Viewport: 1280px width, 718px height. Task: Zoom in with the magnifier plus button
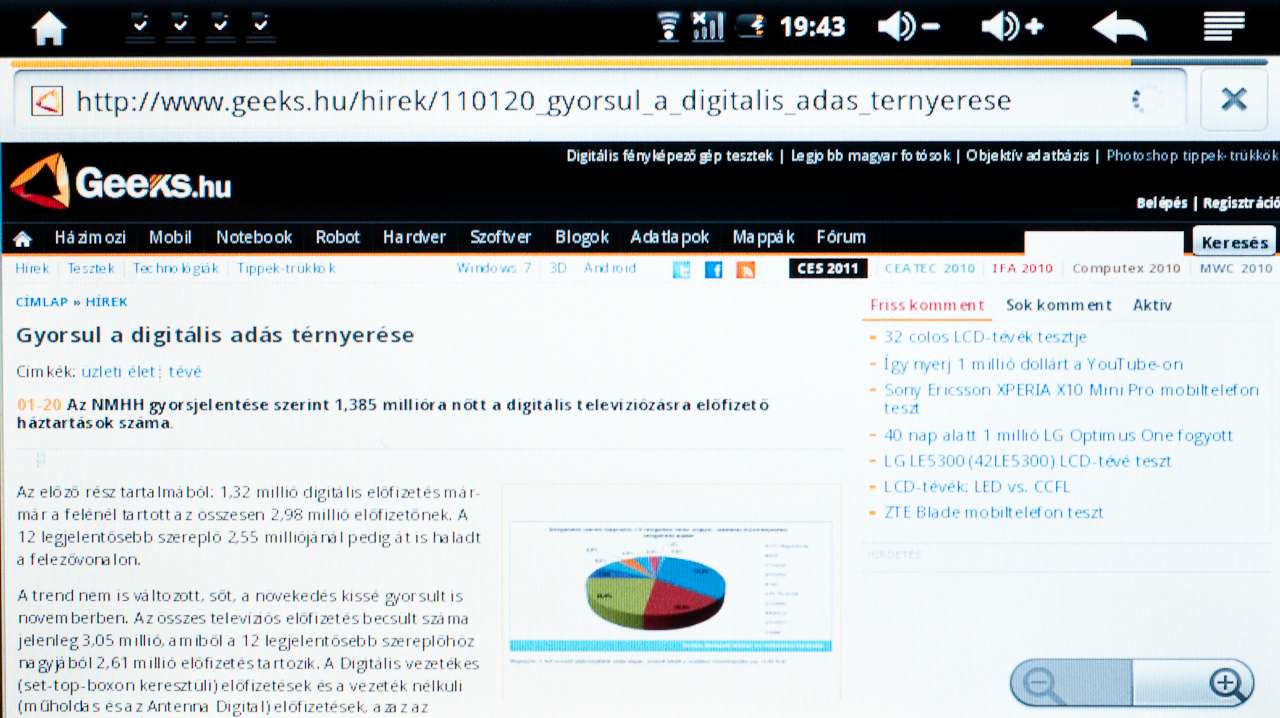point(1225,684)
